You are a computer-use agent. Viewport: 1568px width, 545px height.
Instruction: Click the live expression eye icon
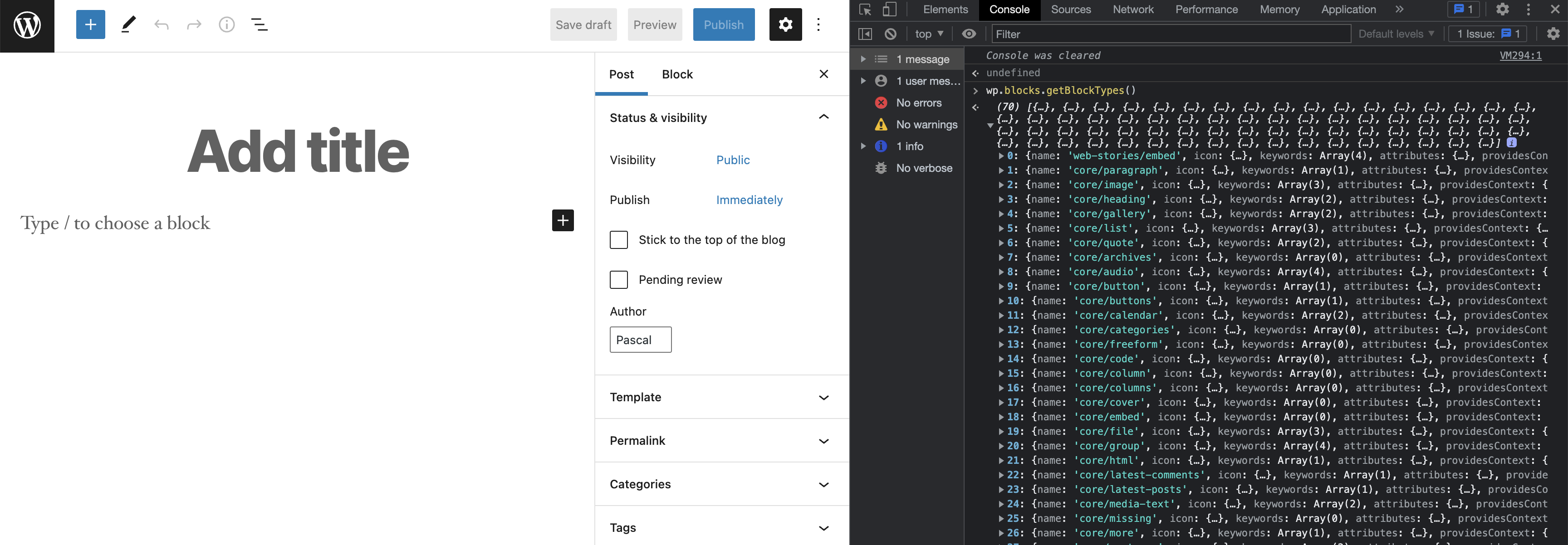click(x=969, y=34)
